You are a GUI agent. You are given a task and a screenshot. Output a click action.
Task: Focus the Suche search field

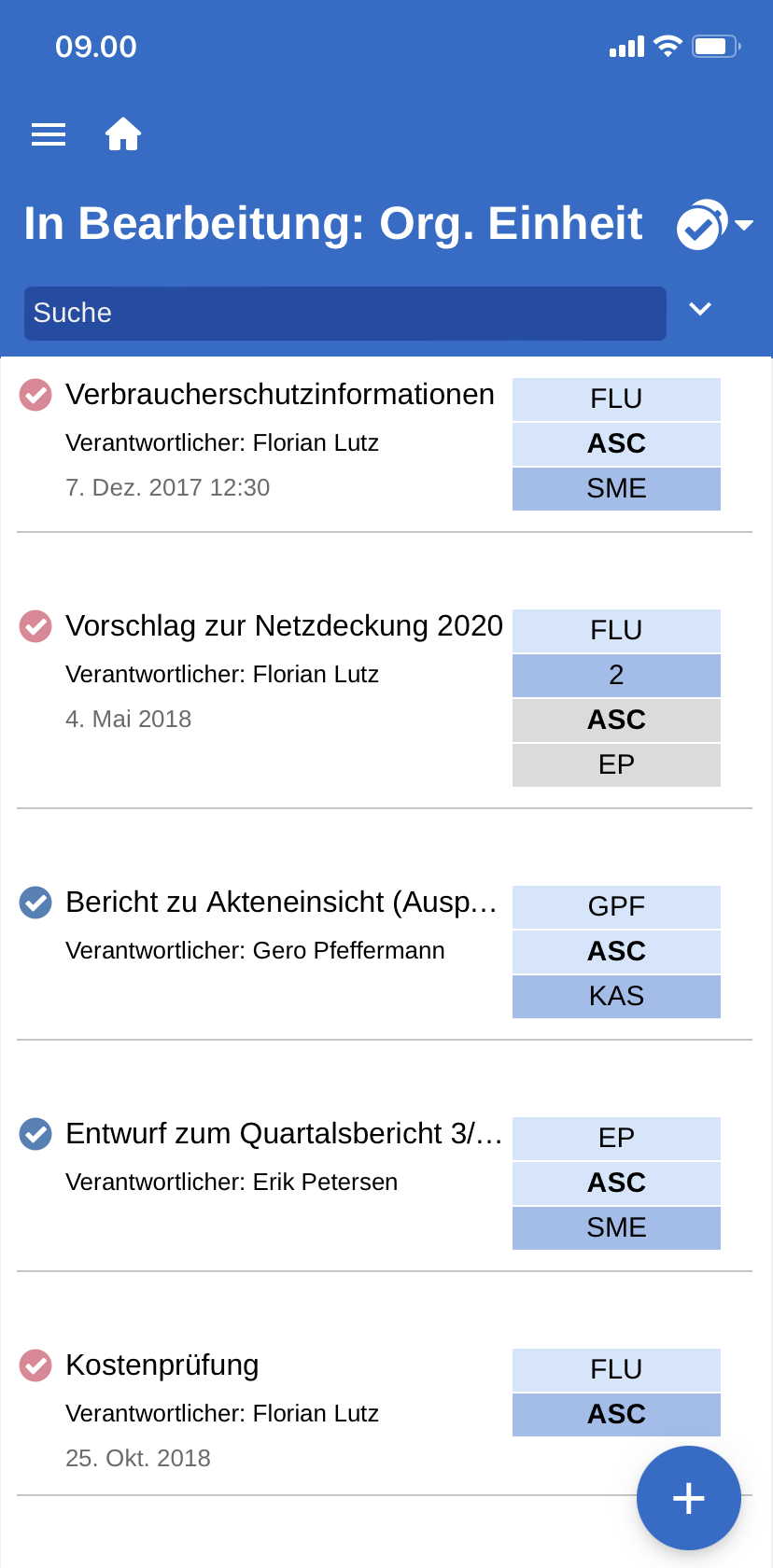click(x=345, y=314)
